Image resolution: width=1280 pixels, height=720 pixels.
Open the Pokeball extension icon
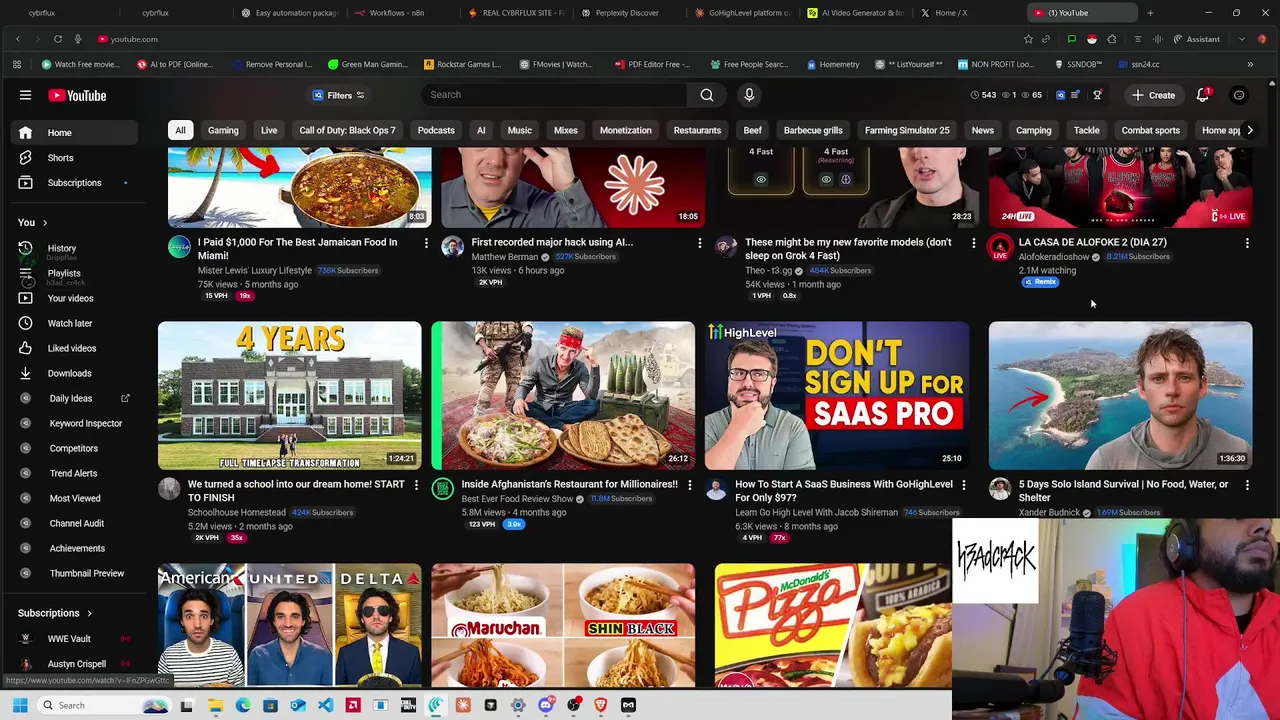(x=1092, y=39)
